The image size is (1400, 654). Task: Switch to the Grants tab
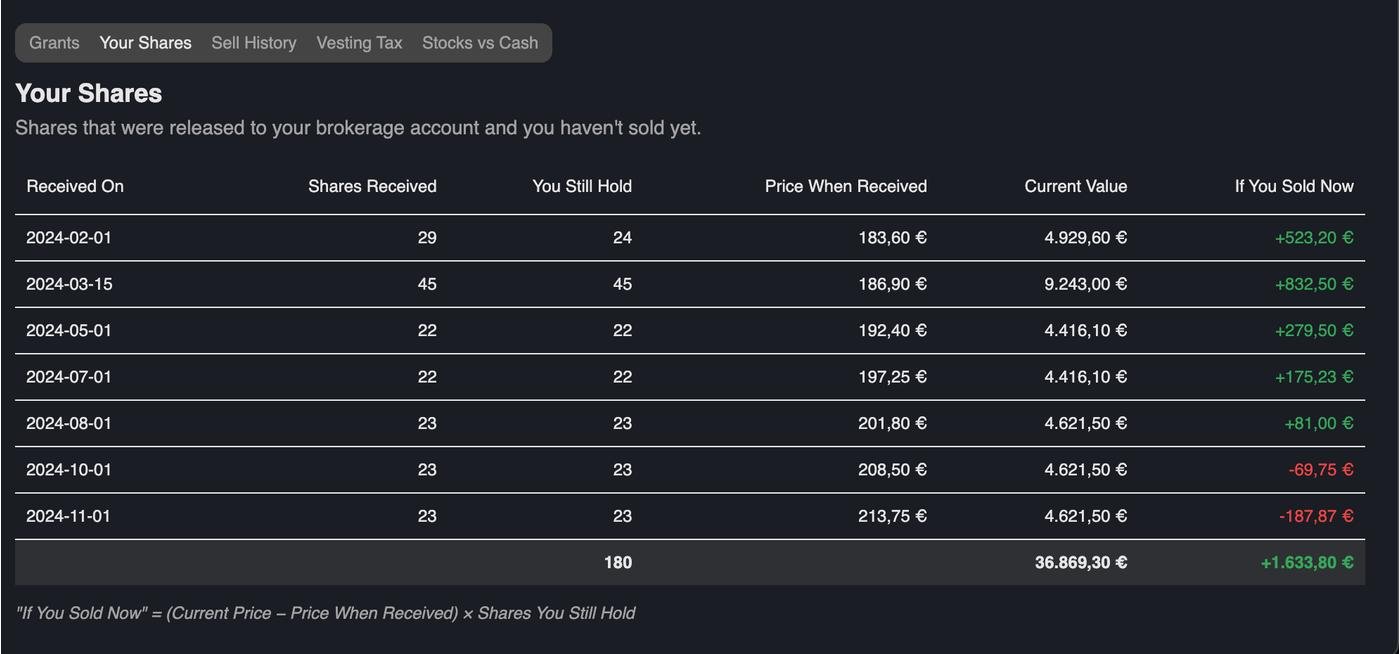point(54,43)
